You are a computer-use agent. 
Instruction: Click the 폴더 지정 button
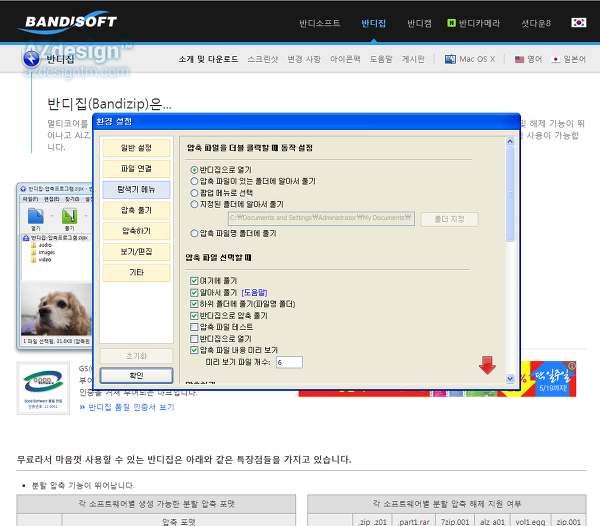[x=449, y=219]
